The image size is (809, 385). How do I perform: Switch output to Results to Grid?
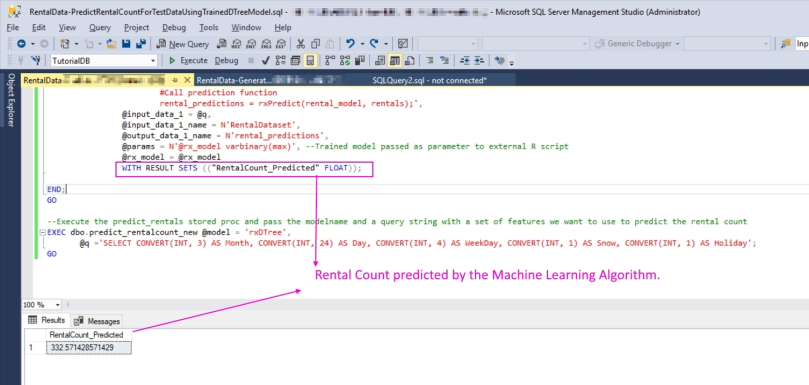pos(395,60)
